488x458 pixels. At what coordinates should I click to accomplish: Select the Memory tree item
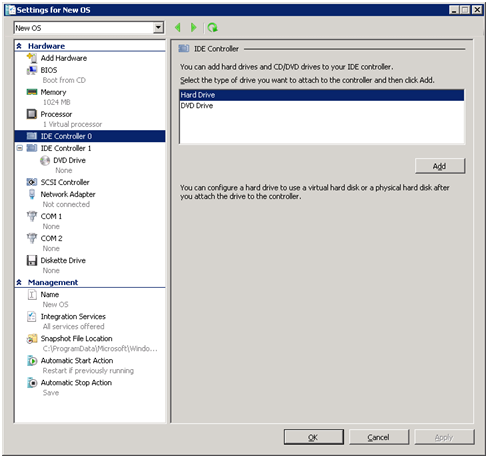pyautogui.click(x=53, y=92)
